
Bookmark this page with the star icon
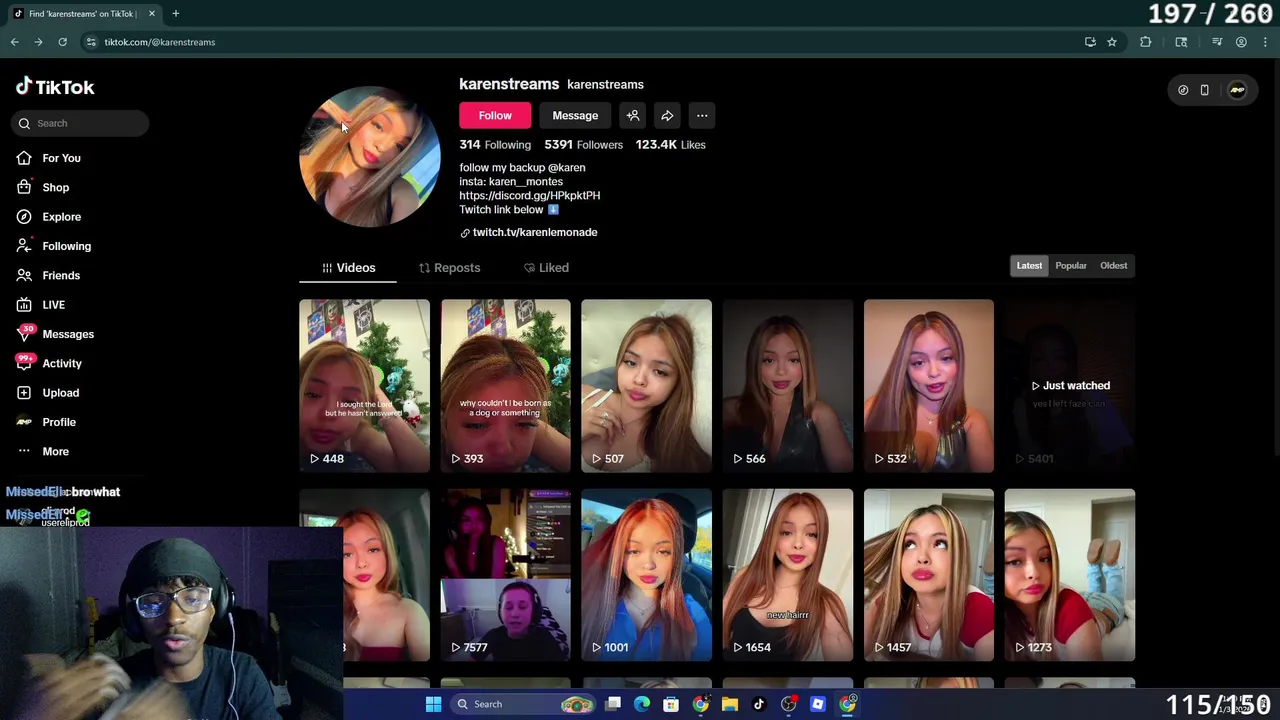1112,42
